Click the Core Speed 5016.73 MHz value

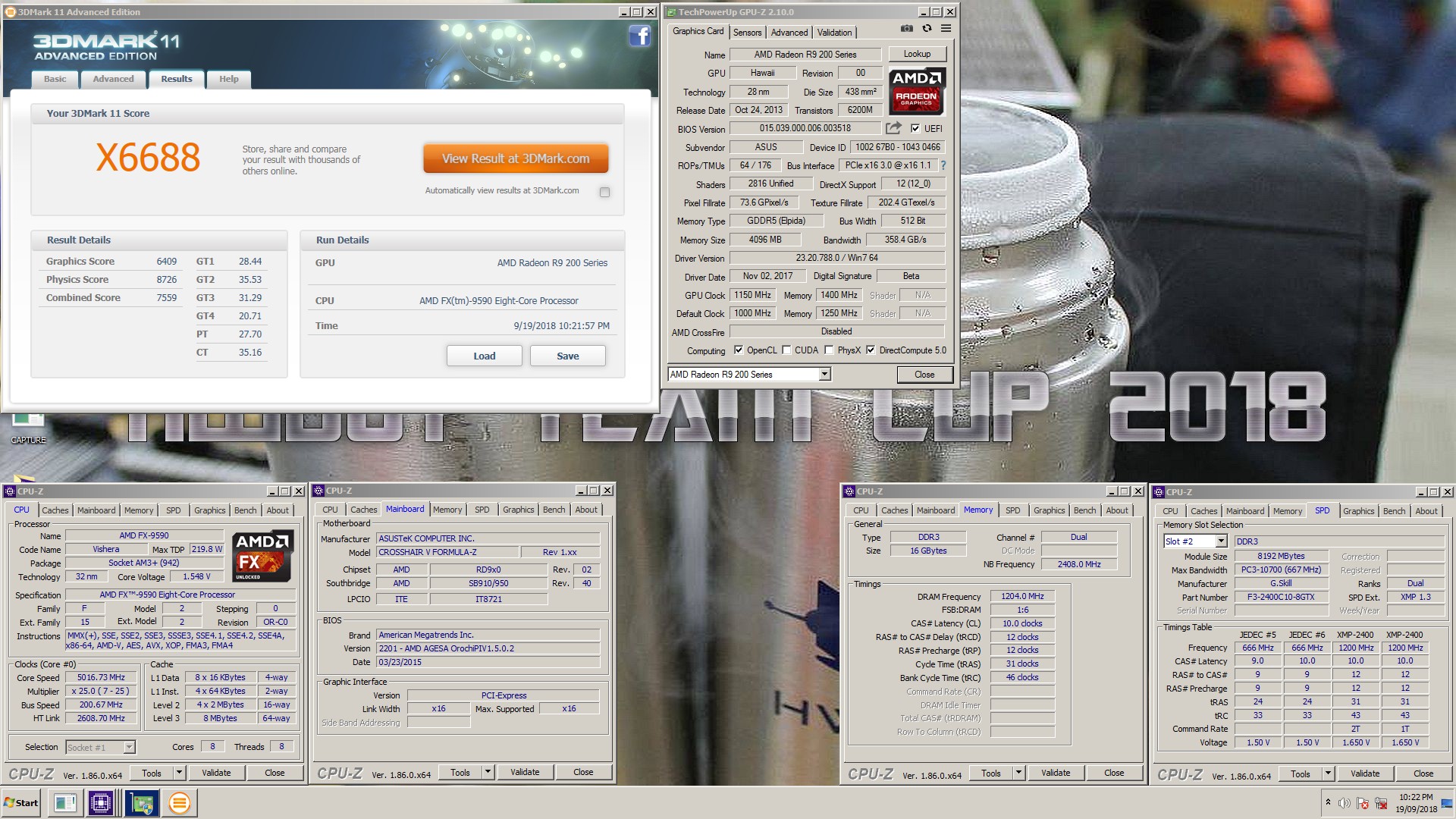(x=101, y=678)
